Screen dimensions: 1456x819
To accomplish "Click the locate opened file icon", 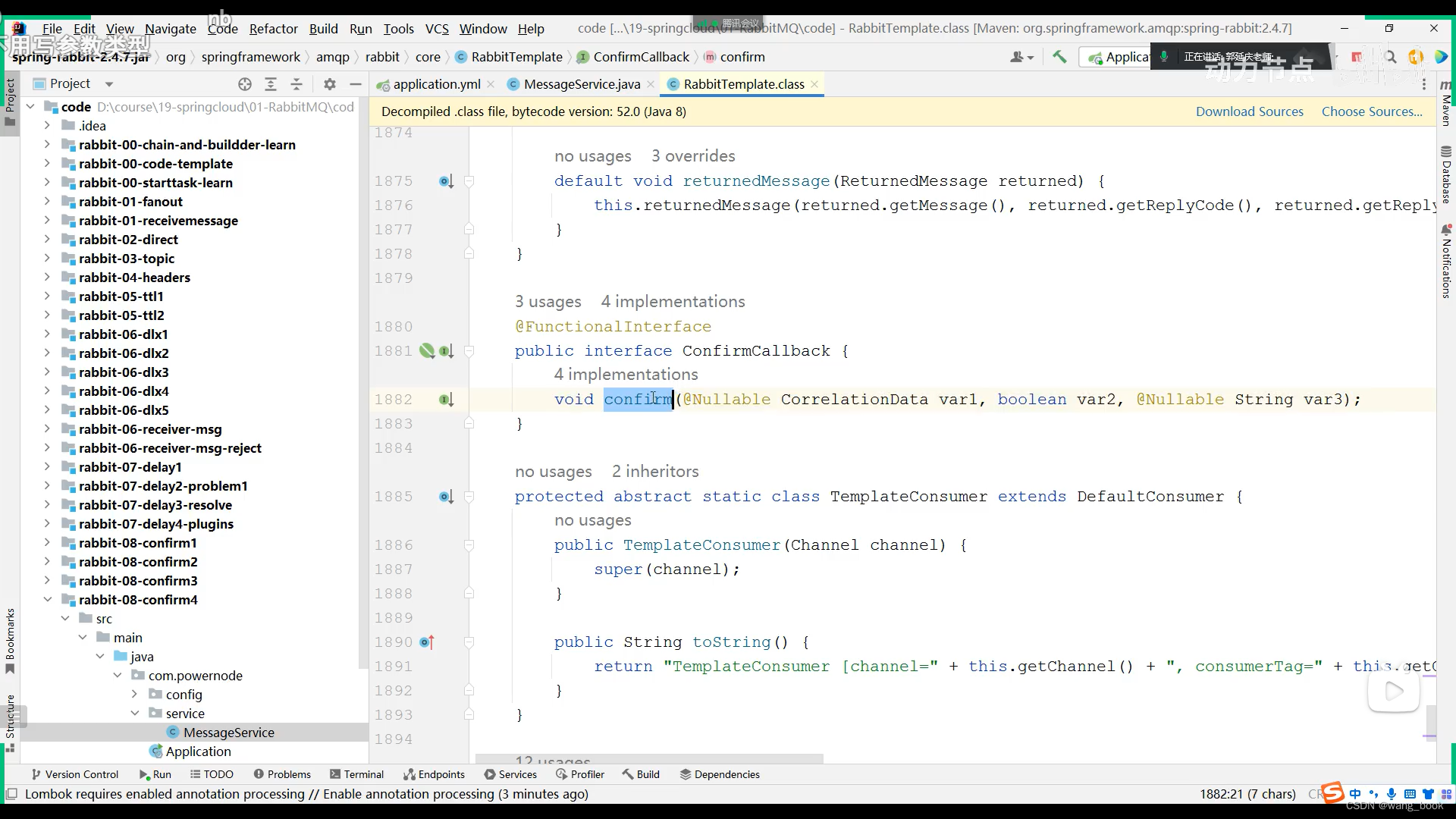I will tap(244, 84).
